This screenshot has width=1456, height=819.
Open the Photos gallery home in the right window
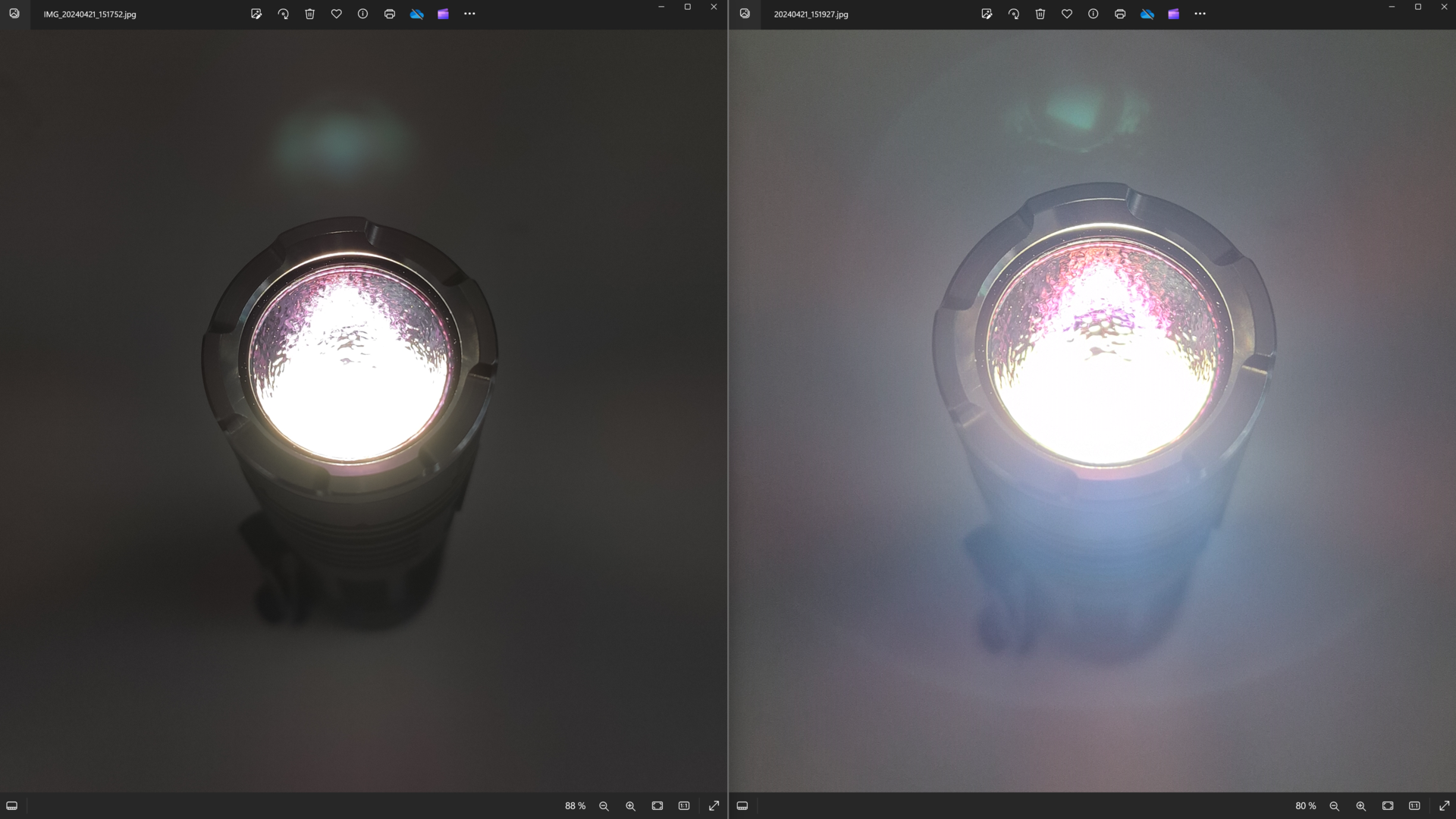745,14
